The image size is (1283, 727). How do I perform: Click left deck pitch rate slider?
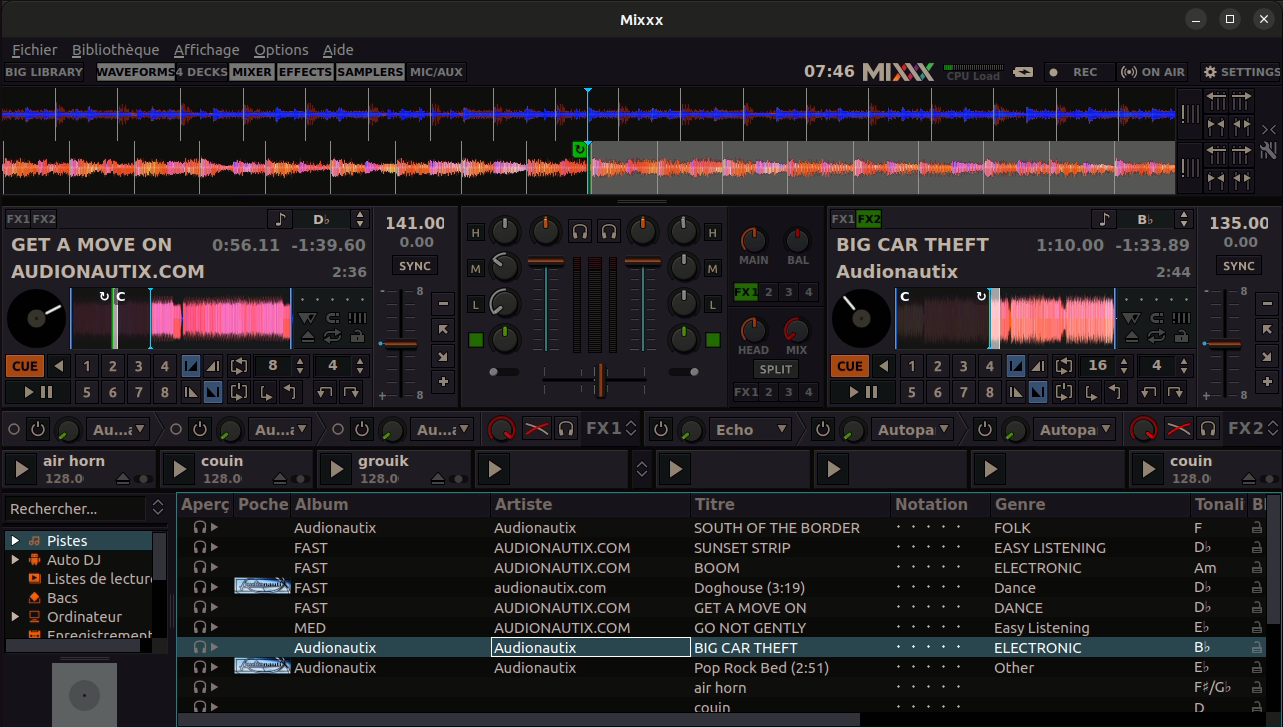(x=399, y=343)
